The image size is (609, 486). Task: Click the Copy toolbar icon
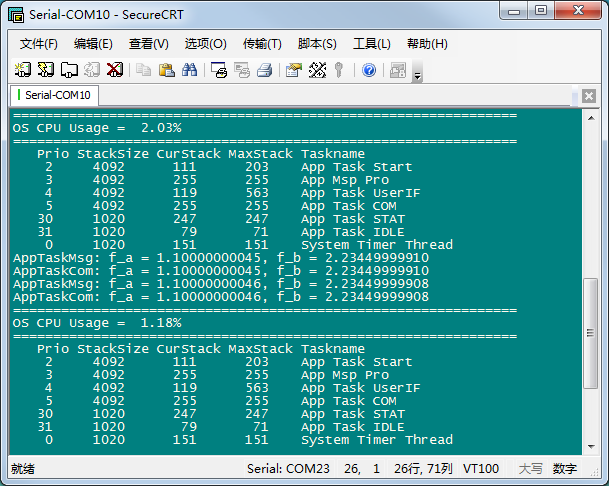point(143,70)
